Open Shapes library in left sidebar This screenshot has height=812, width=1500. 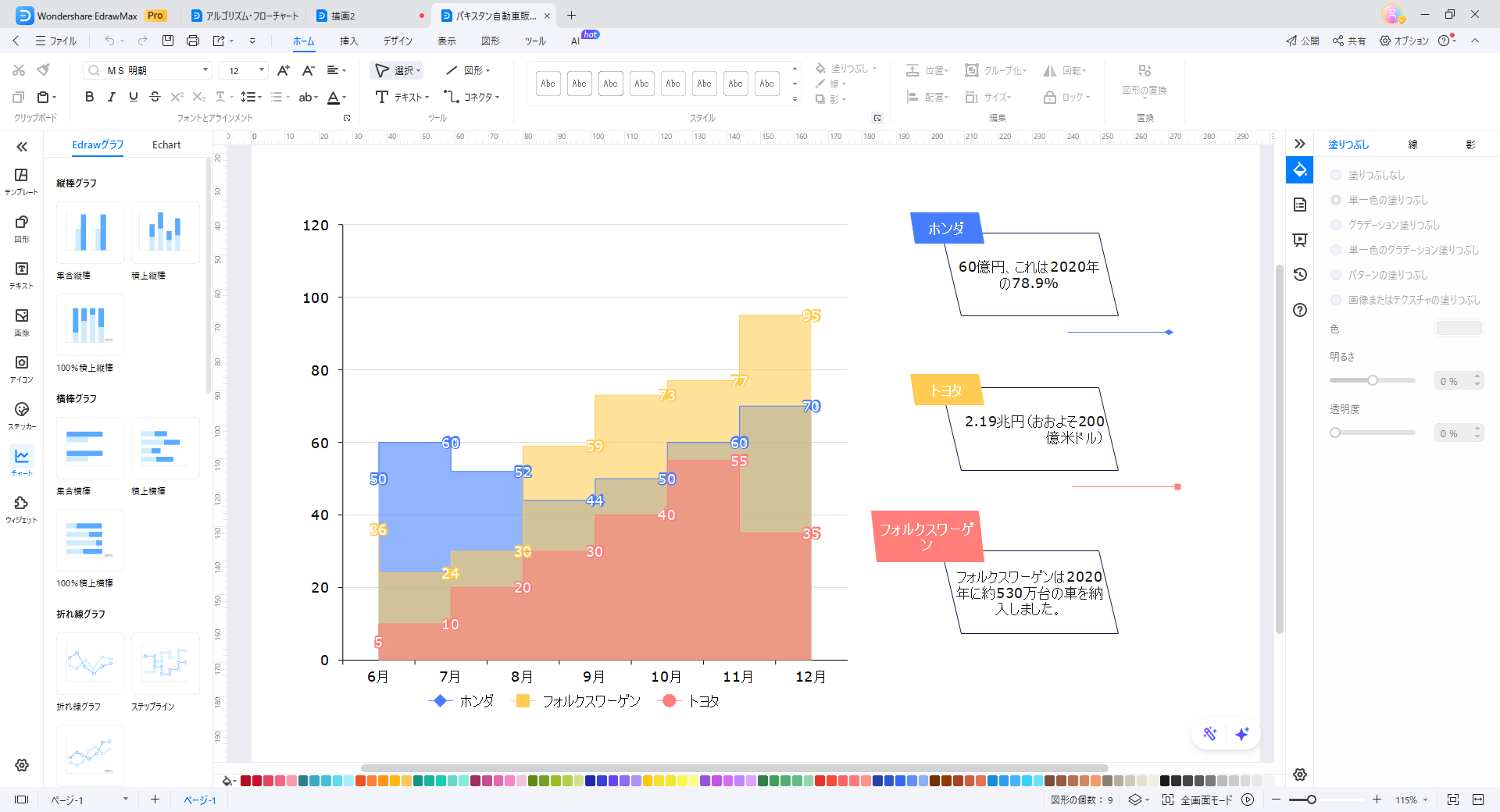click(x=22, y=228)
